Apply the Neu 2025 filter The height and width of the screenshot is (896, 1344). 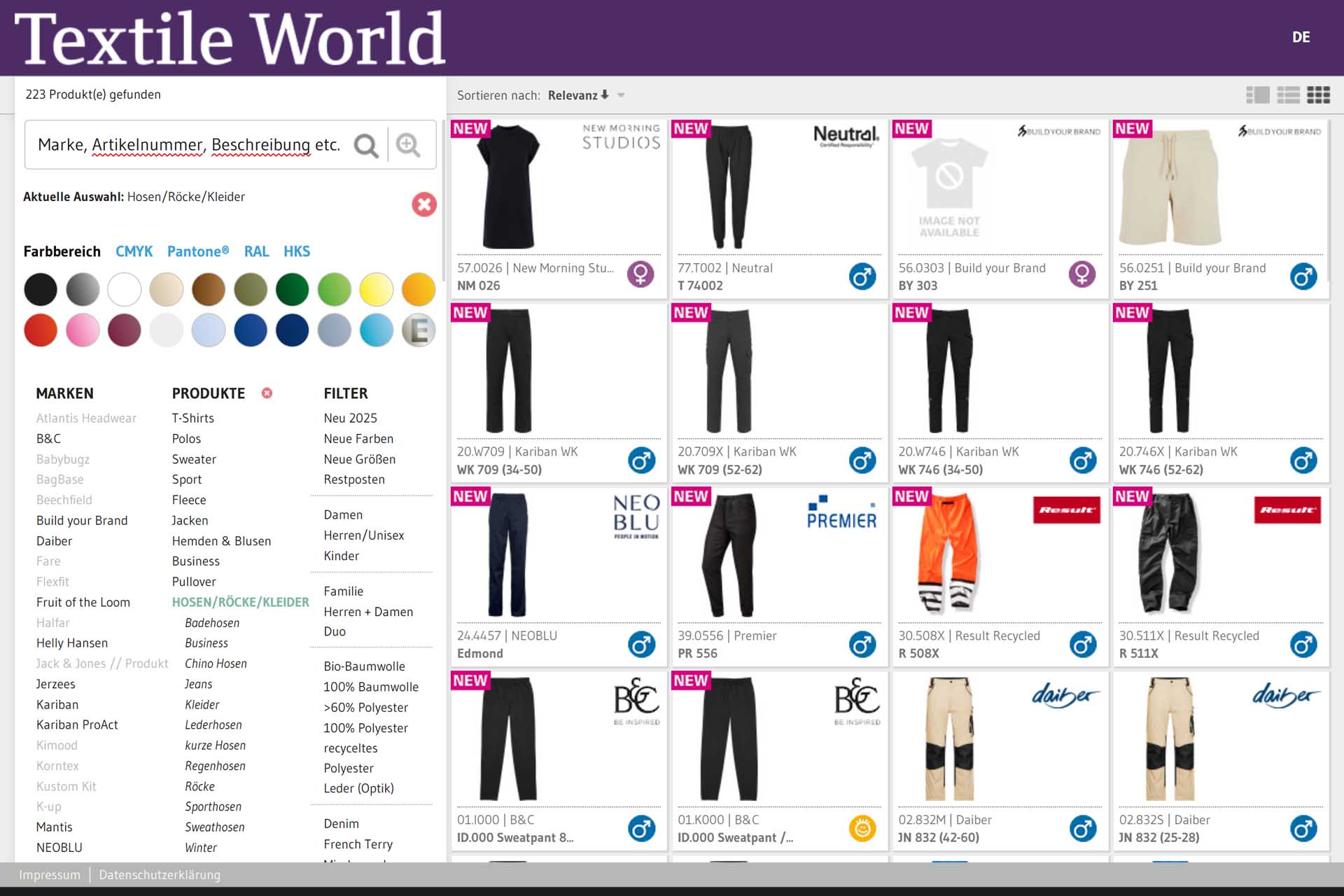pos(350,419)
